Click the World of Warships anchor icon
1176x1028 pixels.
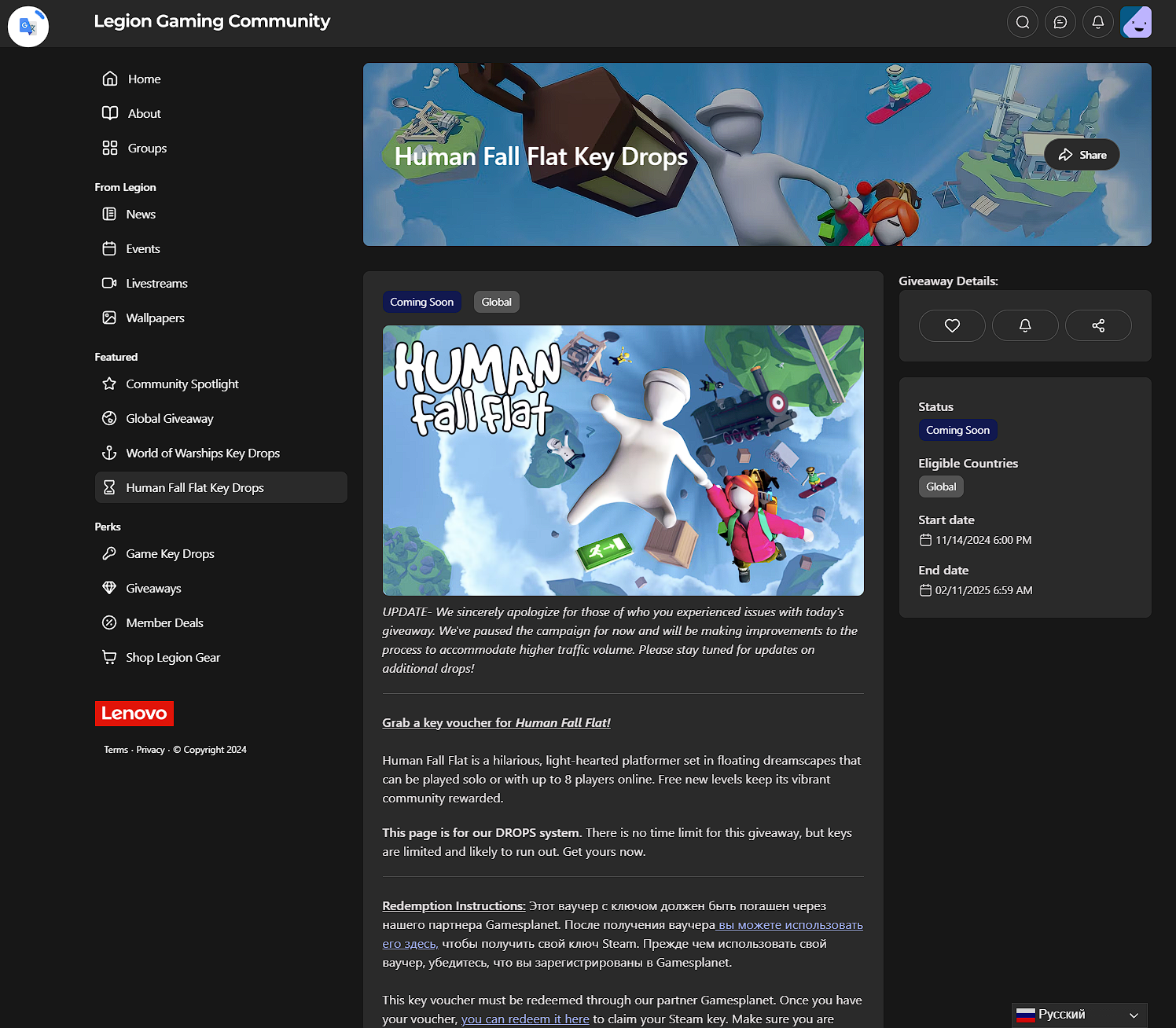click(109, 453)
